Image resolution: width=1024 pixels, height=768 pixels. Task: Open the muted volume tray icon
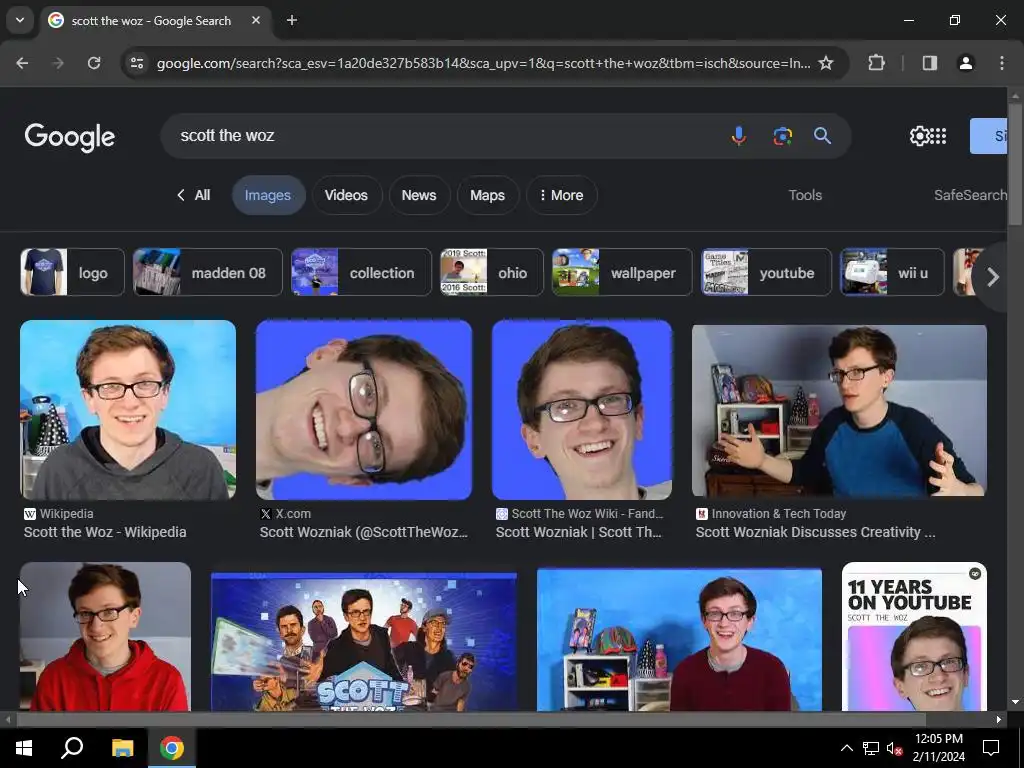(x=894, y=748)
